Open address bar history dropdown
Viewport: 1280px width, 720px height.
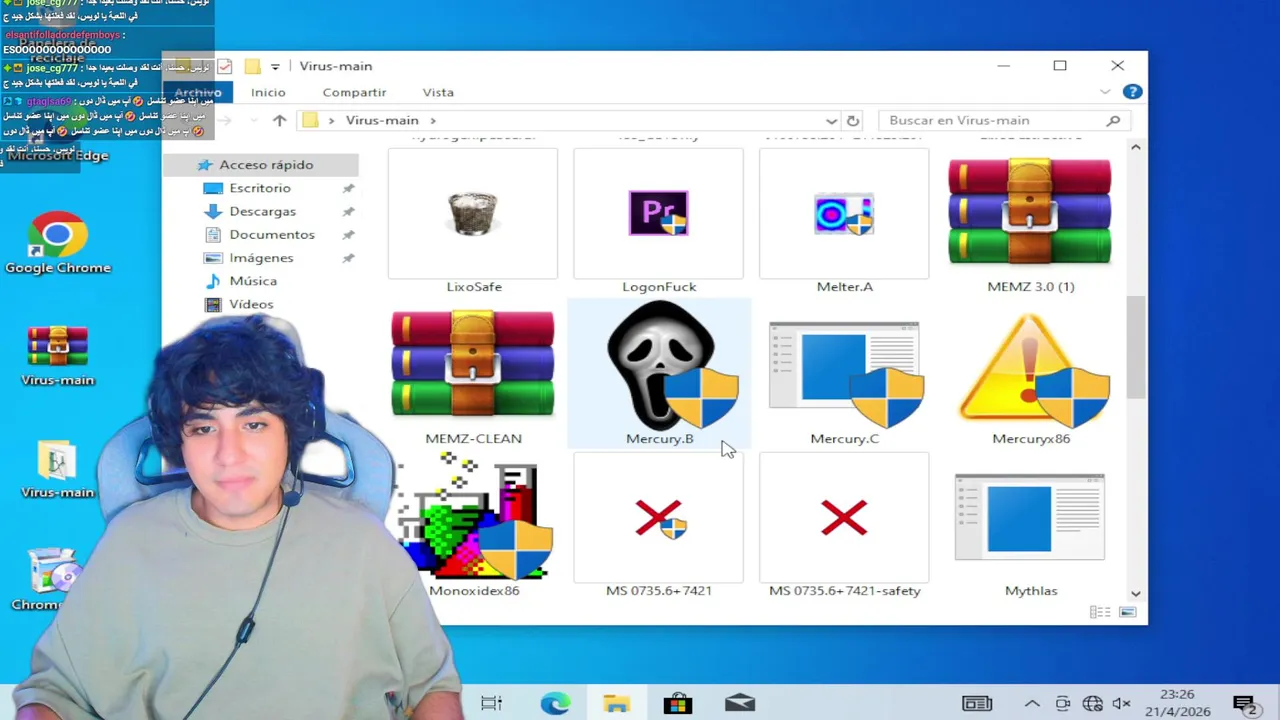(831, 120)
